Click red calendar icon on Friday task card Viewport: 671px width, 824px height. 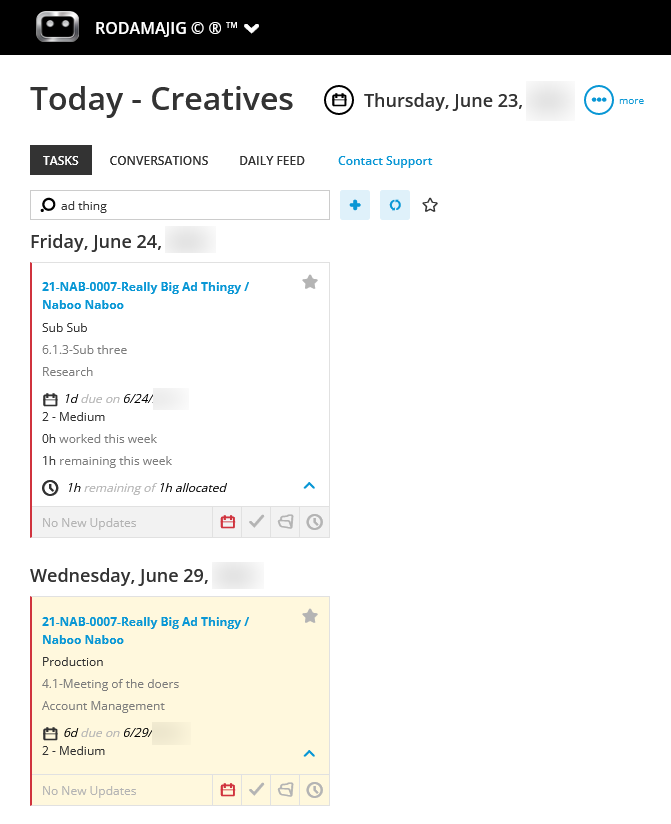tap(228, 522)
